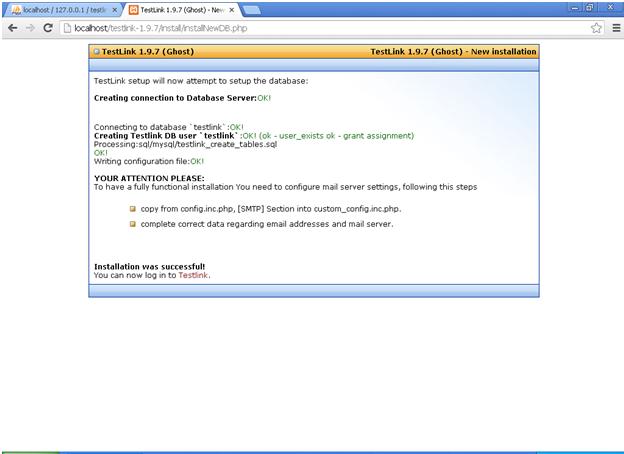This screenshot has width=624, height=454.
Task: Open a new browser tab
Action: 252,10
